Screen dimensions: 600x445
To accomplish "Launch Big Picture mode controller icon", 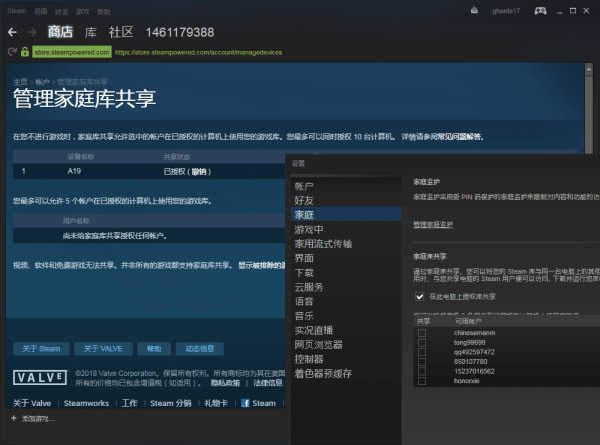I will click(x=540, y=11).
